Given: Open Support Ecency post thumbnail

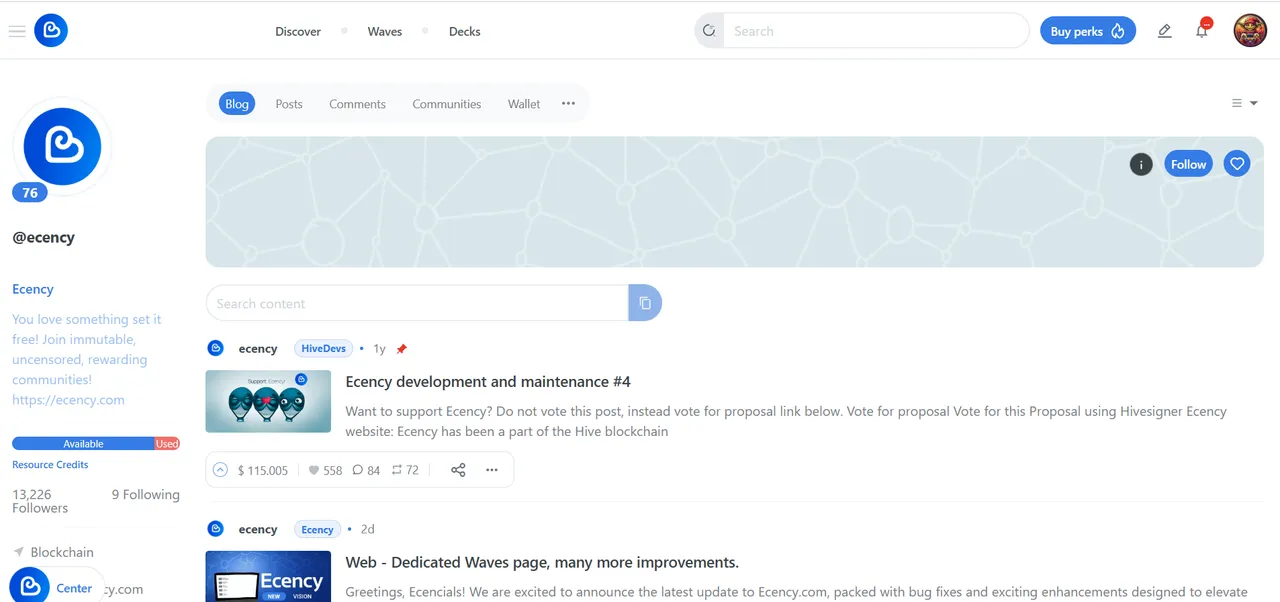Looking at the screenshot, I should coord(268,401).
